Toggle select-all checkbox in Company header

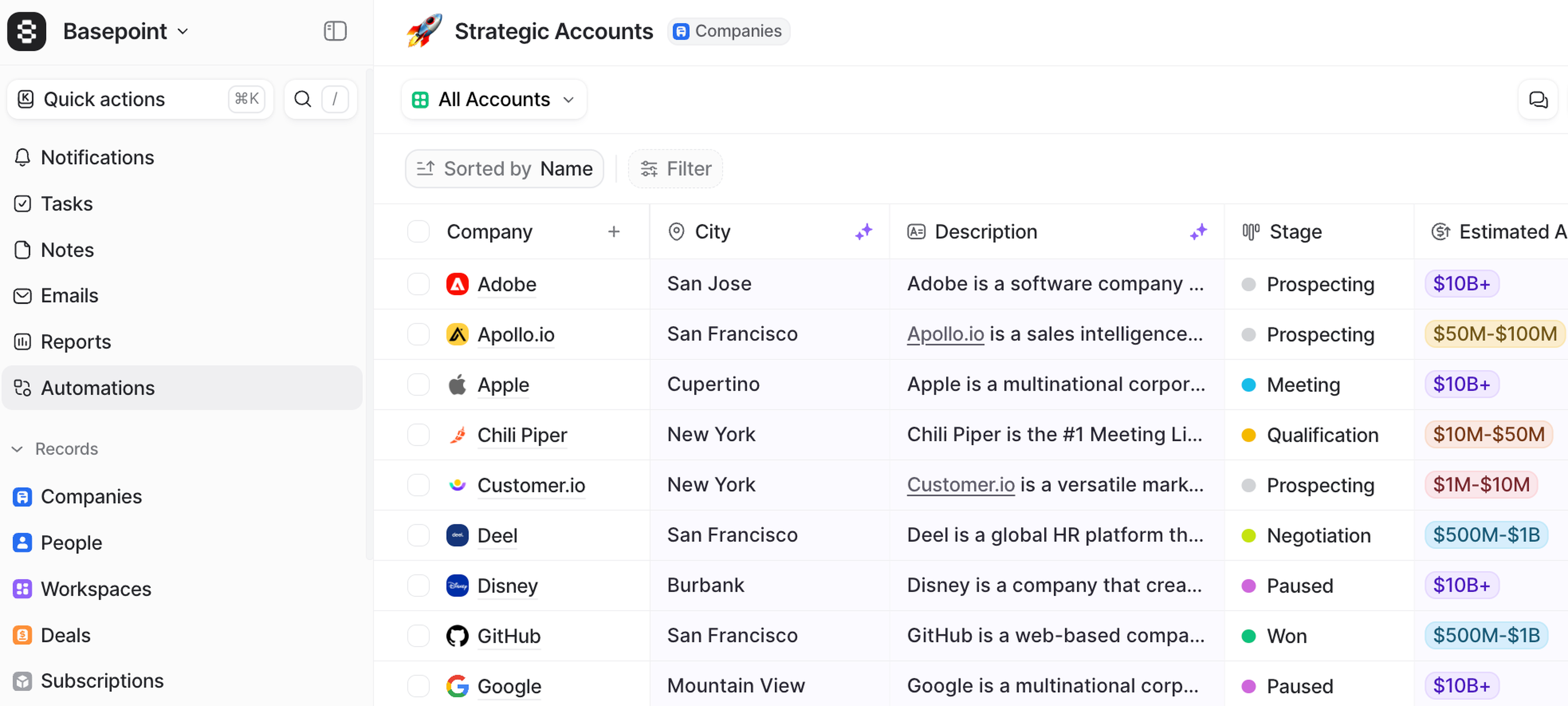pyautogui.click(x=418, y=232)
